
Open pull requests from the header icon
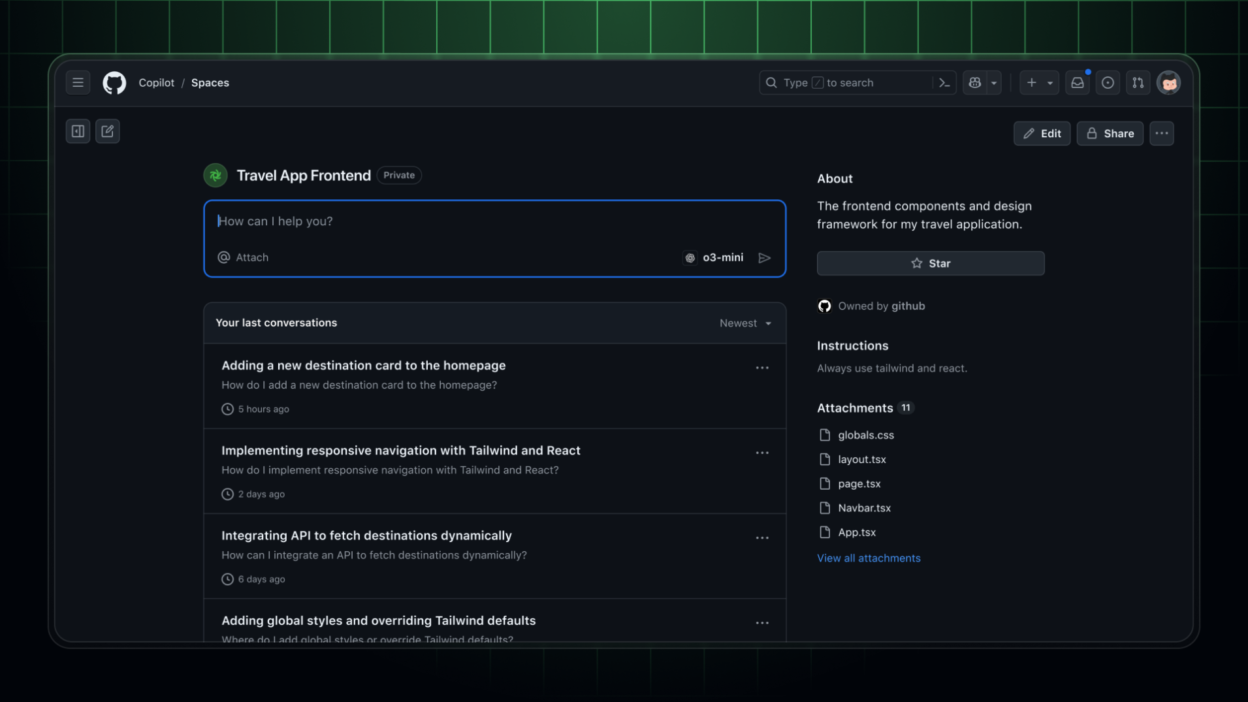pos(1138,83)
